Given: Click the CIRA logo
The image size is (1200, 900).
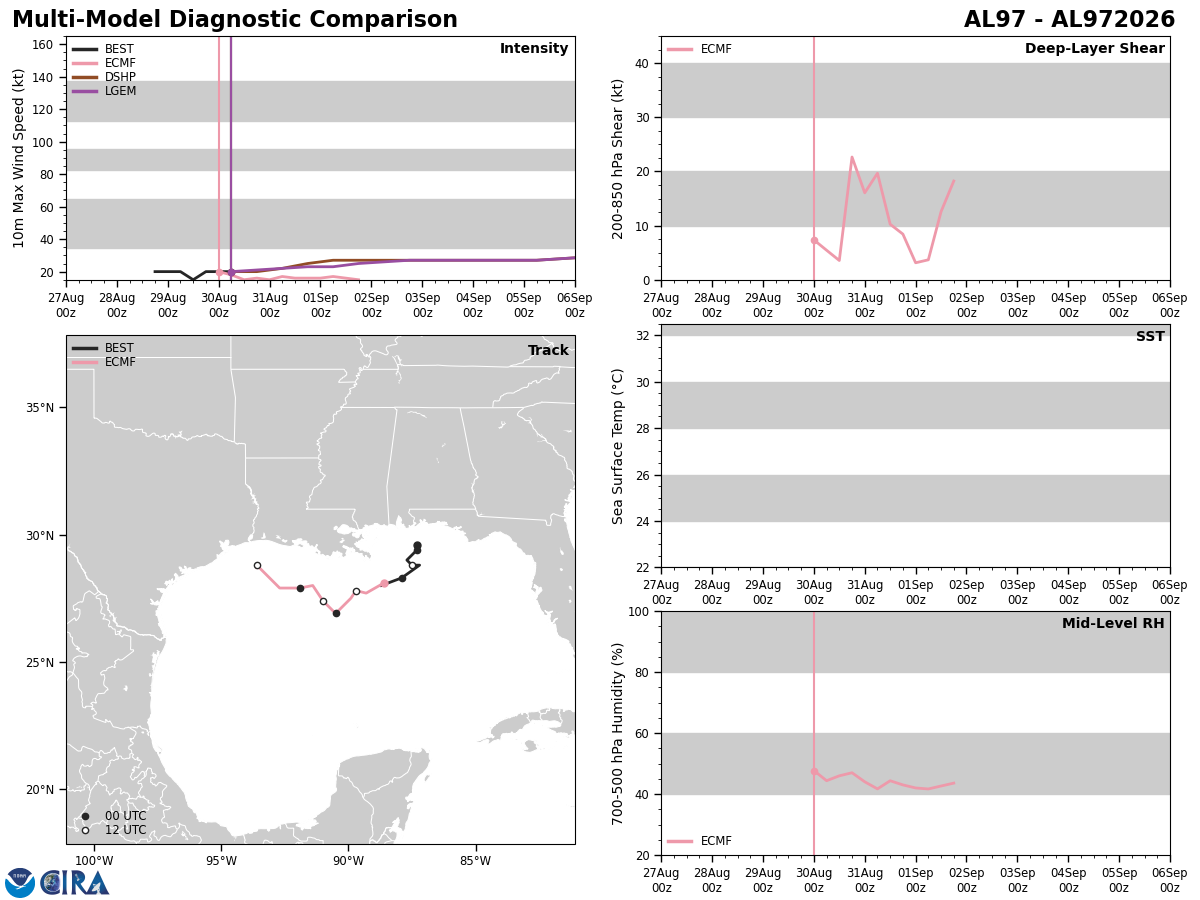Looking at the screenshot, I should point(75,882).
